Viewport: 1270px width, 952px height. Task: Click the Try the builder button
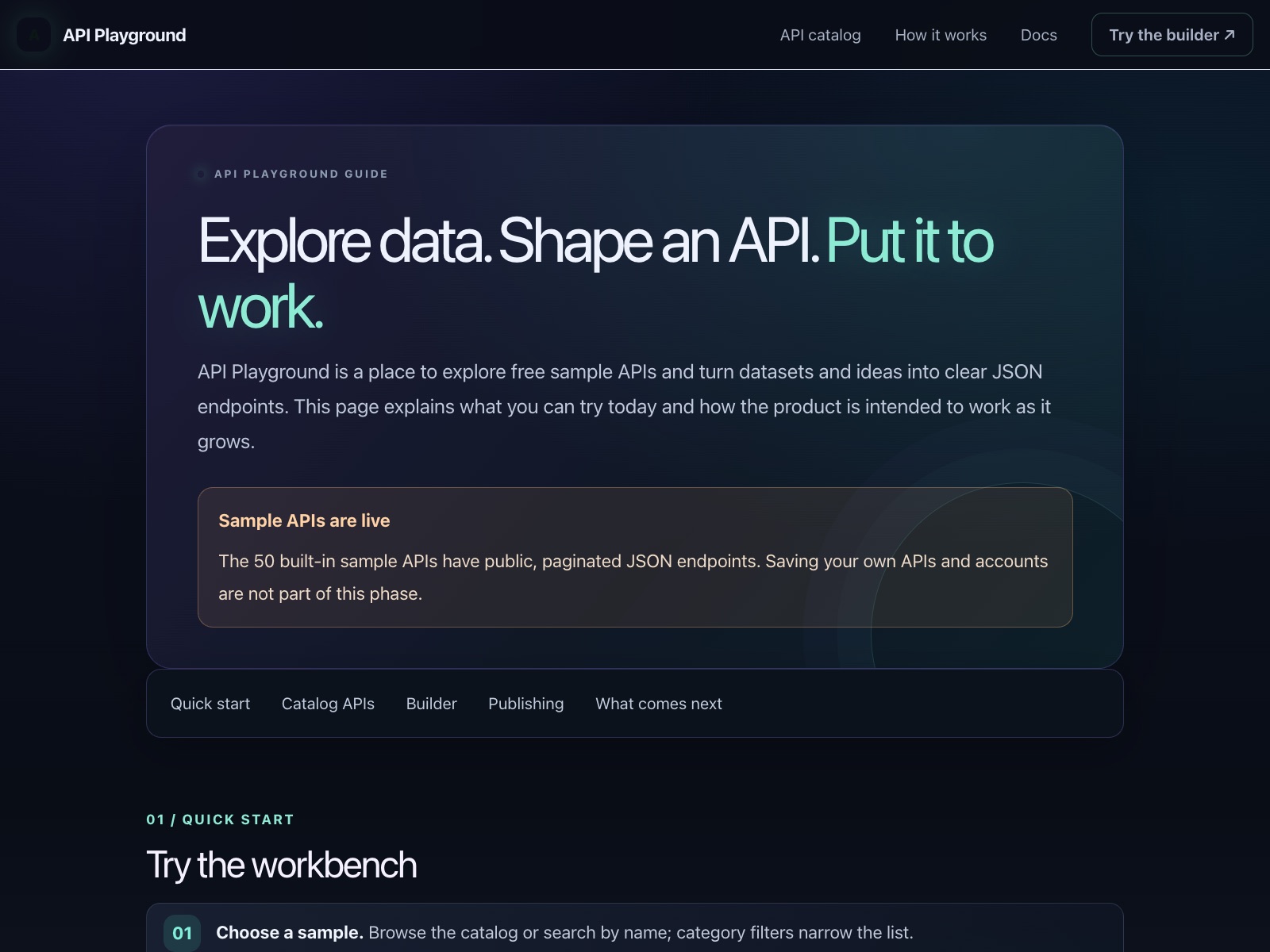click(x=1172, y=35)
